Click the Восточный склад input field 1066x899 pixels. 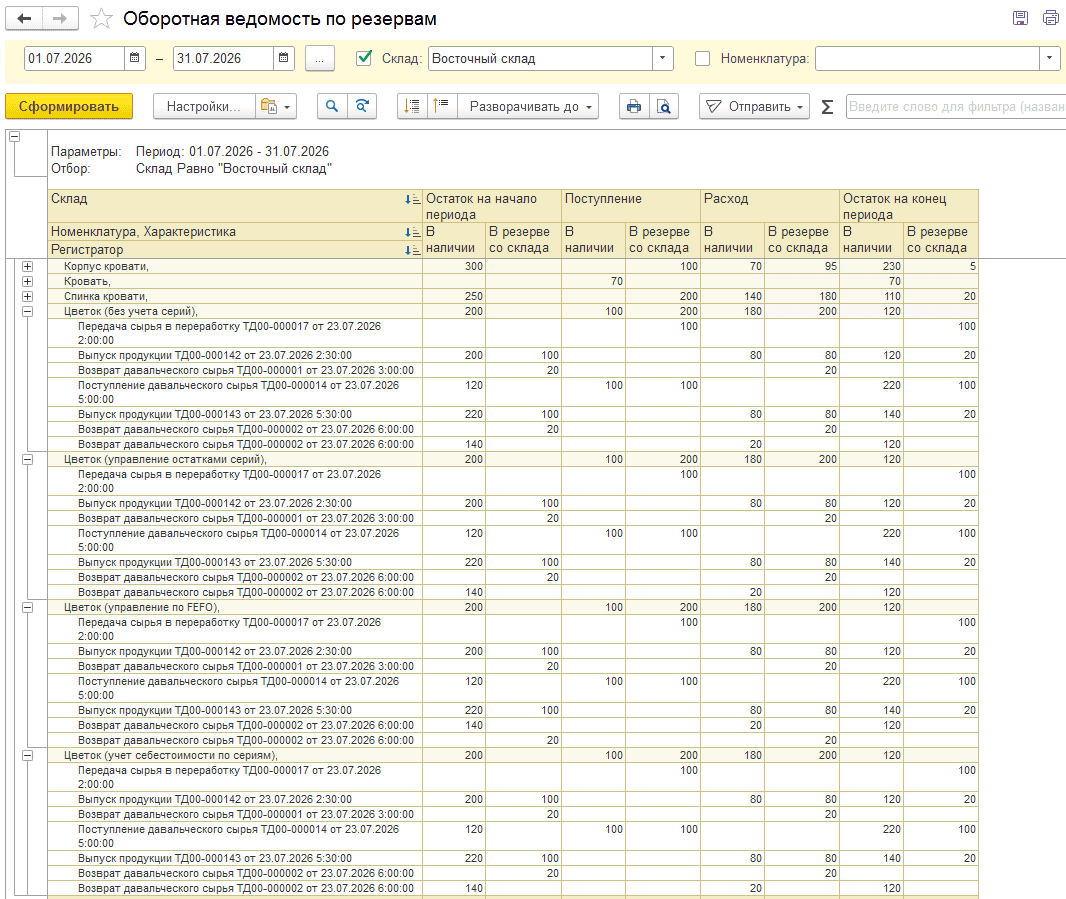pyautogui.click(x=540, y=58)
